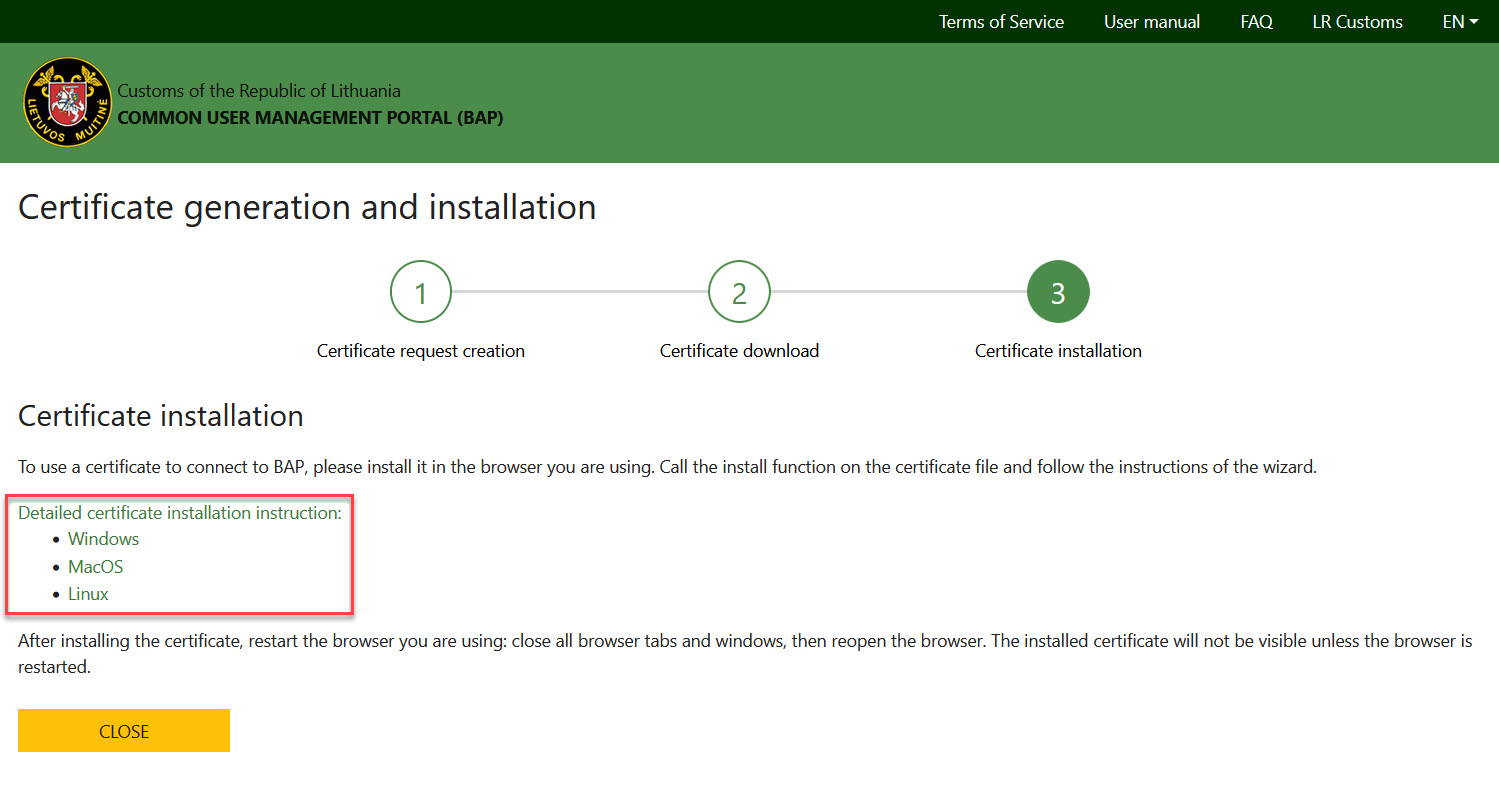The width and height of the screenshot is (1499, 788).
Task: Go to the FAQ page
Action: coord(1256,22)
